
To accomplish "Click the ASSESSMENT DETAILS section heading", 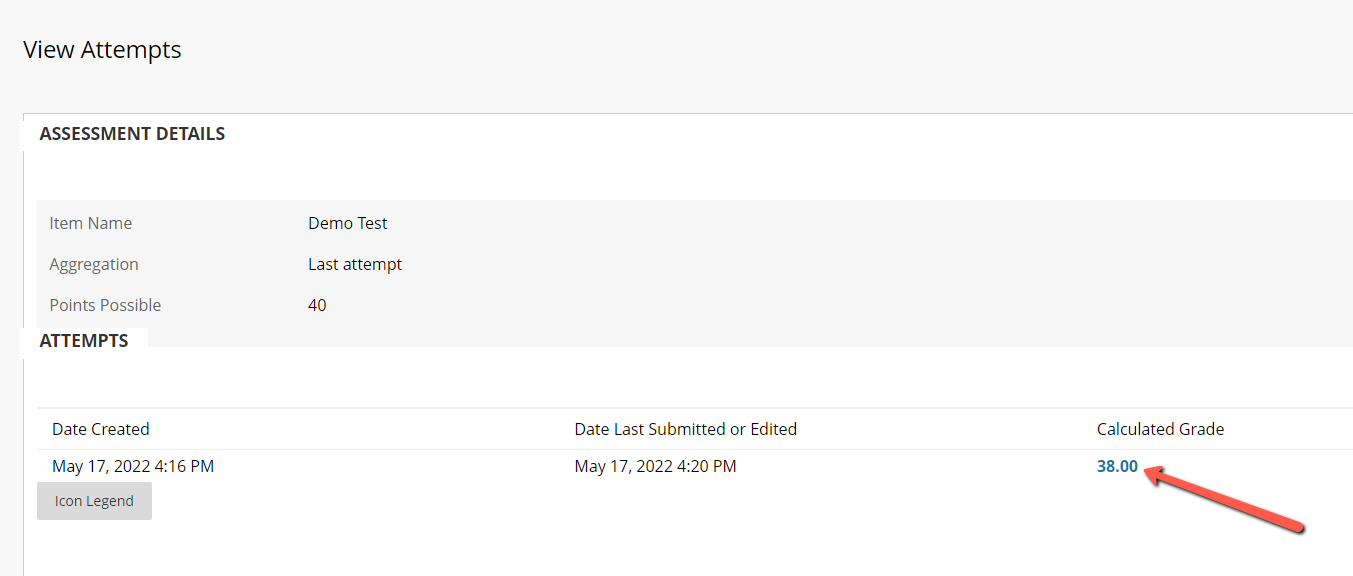I will 132,134.
